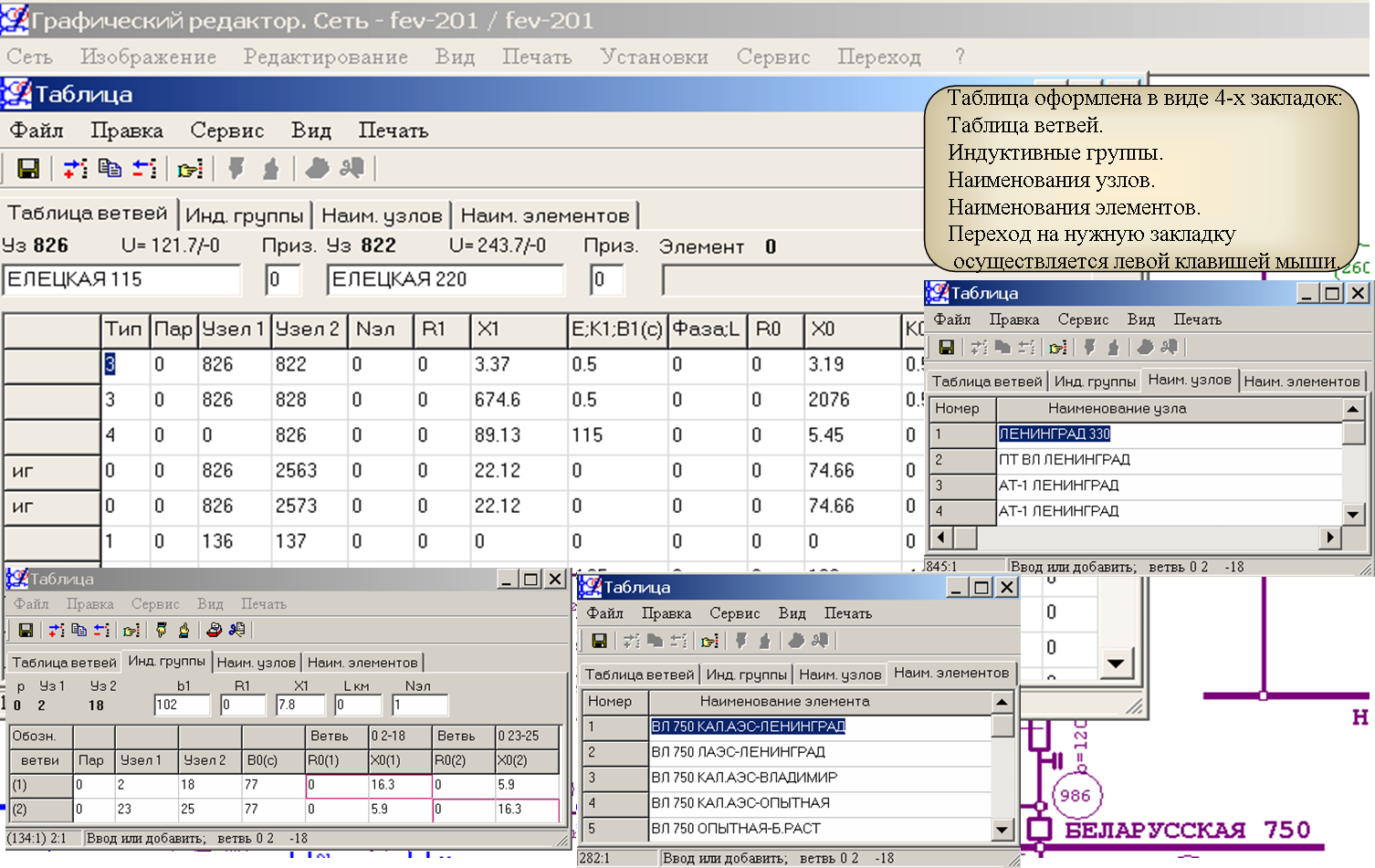Click the hand pointing right icon in the large Таблица toolbar
Image resolution: width=1375 pixels, height=868 pixels.
point(190,170)
